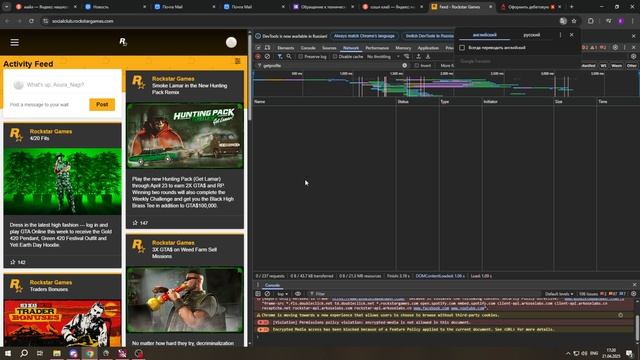640x360 pixels.
Task: Export HAR file download icon
Action: 428,57
